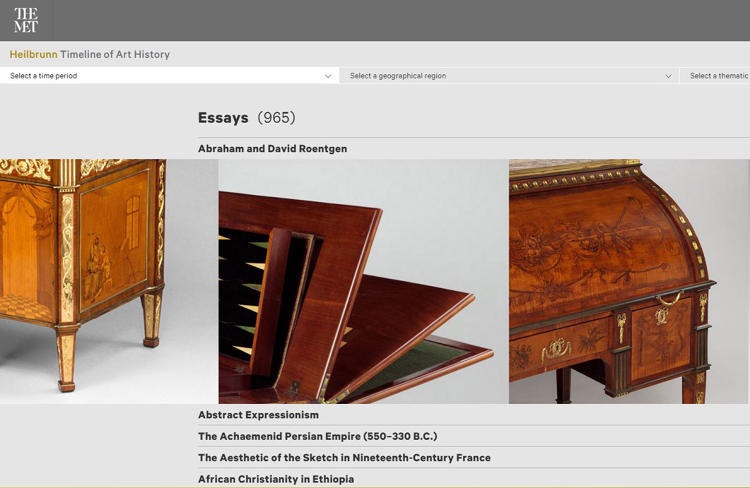Click The Met logo icon
750x488 pixels.
click(26, 20)
